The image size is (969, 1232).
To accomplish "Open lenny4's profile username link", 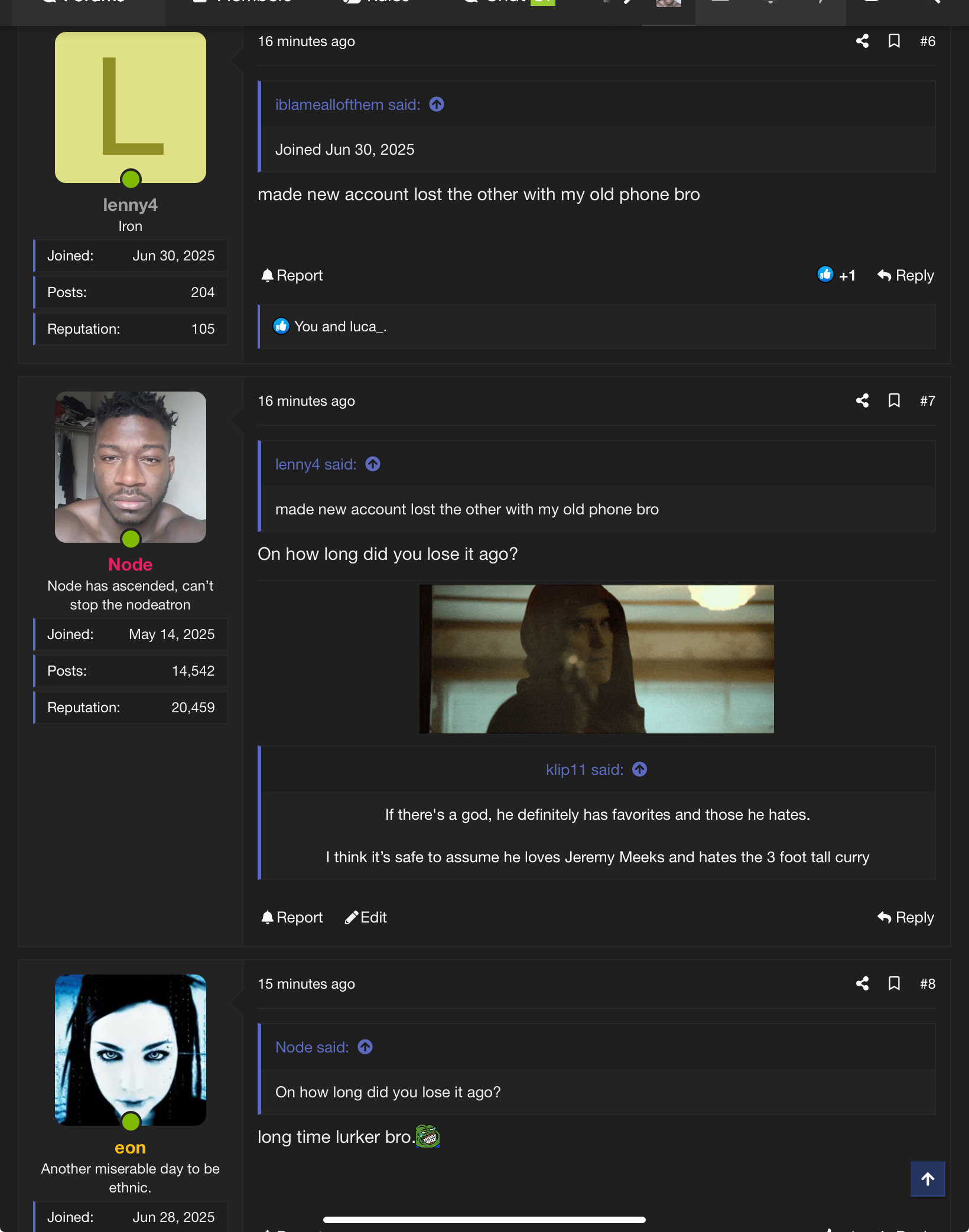I will click(130, 205).
